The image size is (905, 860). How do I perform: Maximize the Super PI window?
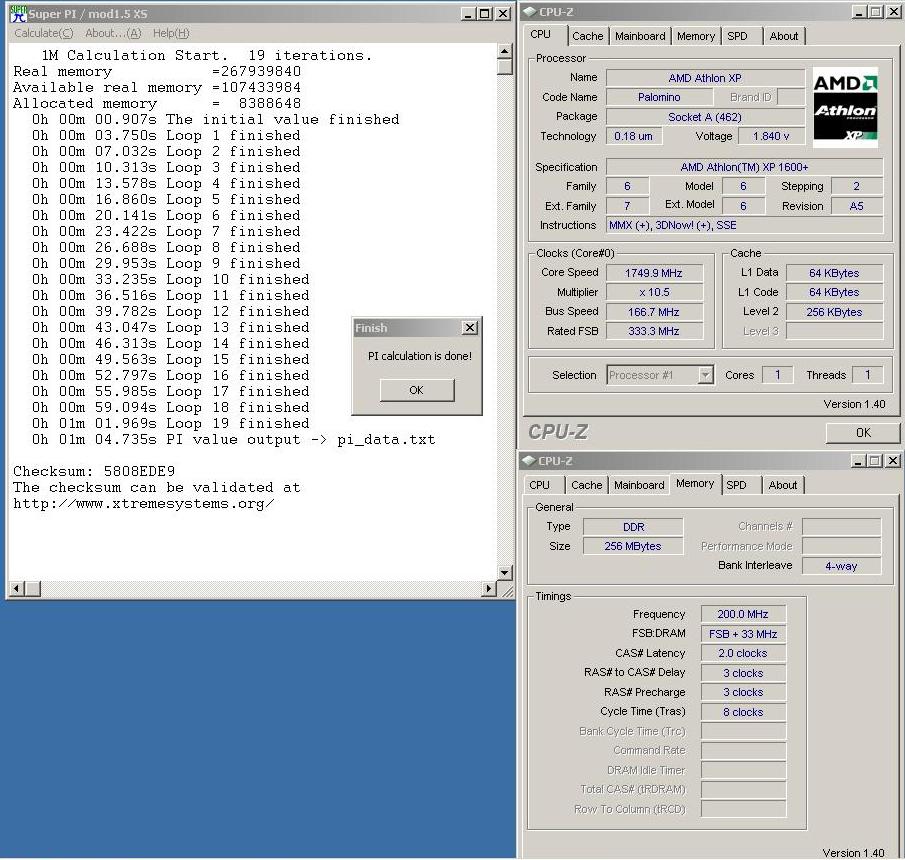(485, 13)
